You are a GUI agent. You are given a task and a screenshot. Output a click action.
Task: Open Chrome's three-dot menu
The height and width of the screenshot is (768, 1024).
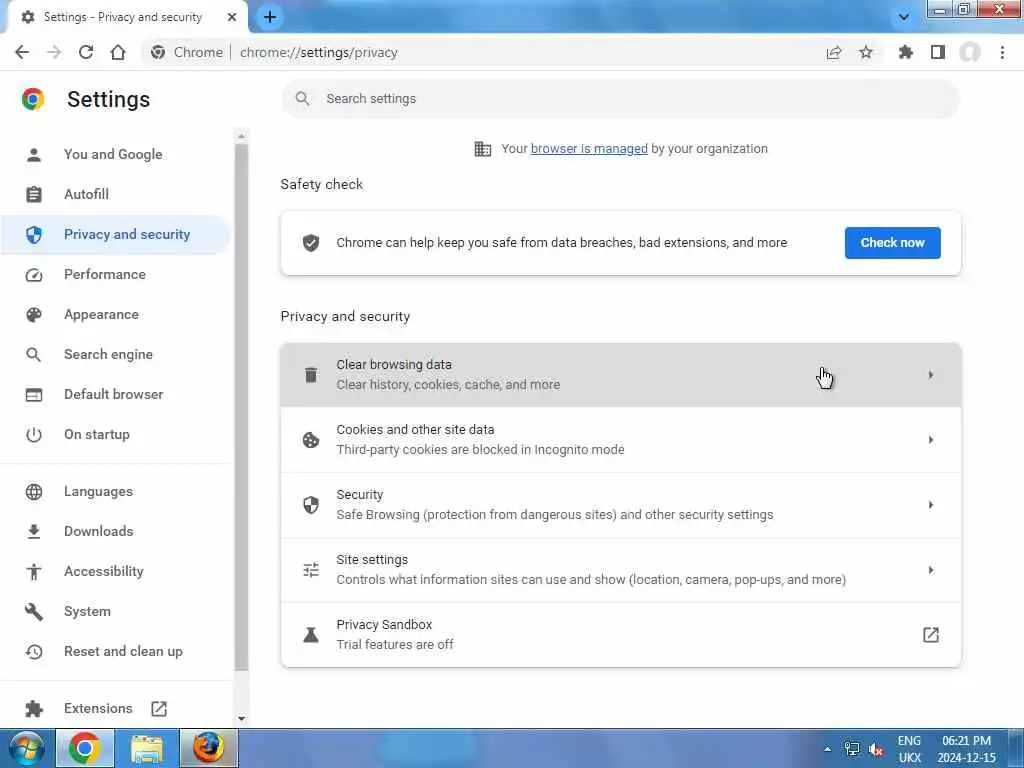click(x=1002, y=52)
